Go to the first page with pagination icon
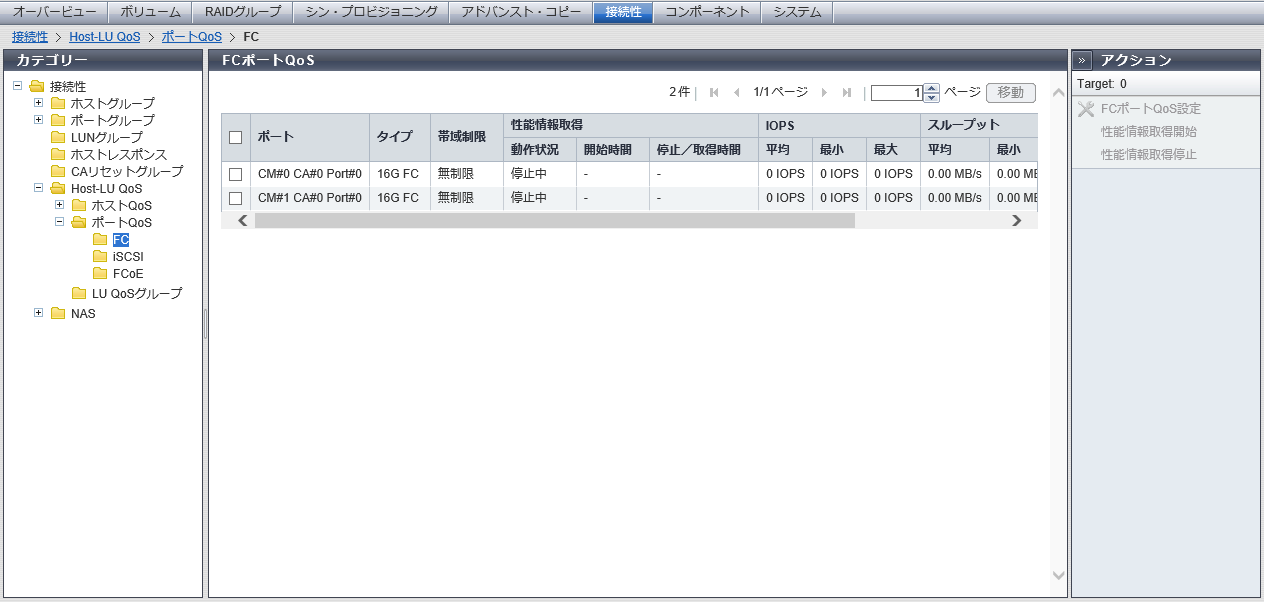 tap(714, 93)
